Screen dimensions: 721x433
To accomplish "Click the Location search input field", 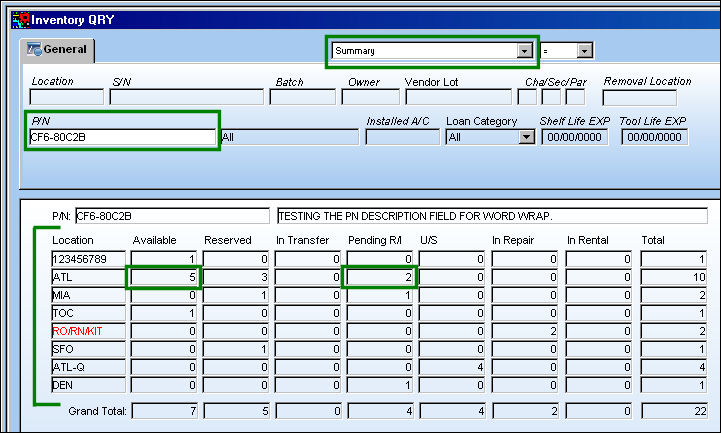I will coord(67,97).
